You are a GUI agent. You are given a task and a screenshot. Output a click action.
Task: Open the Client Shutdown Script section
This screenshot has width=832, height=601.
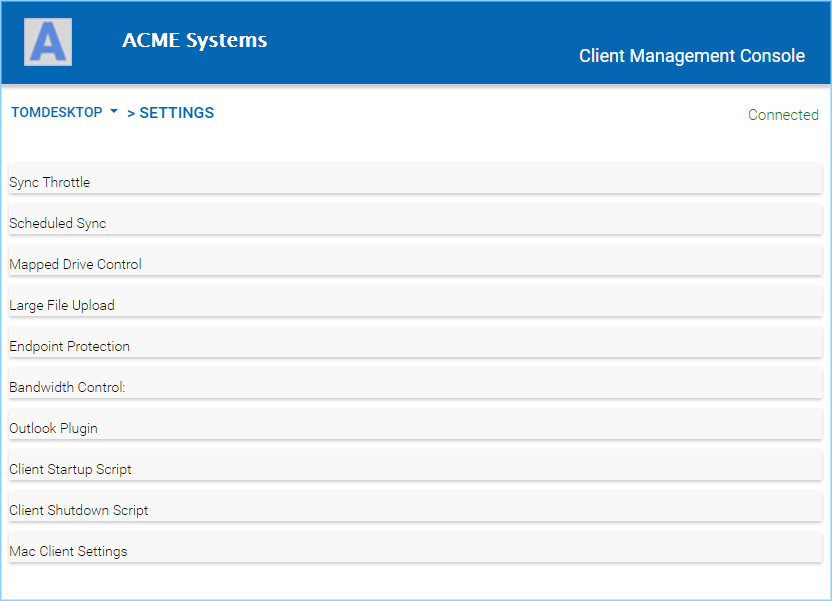pos(415,506)
